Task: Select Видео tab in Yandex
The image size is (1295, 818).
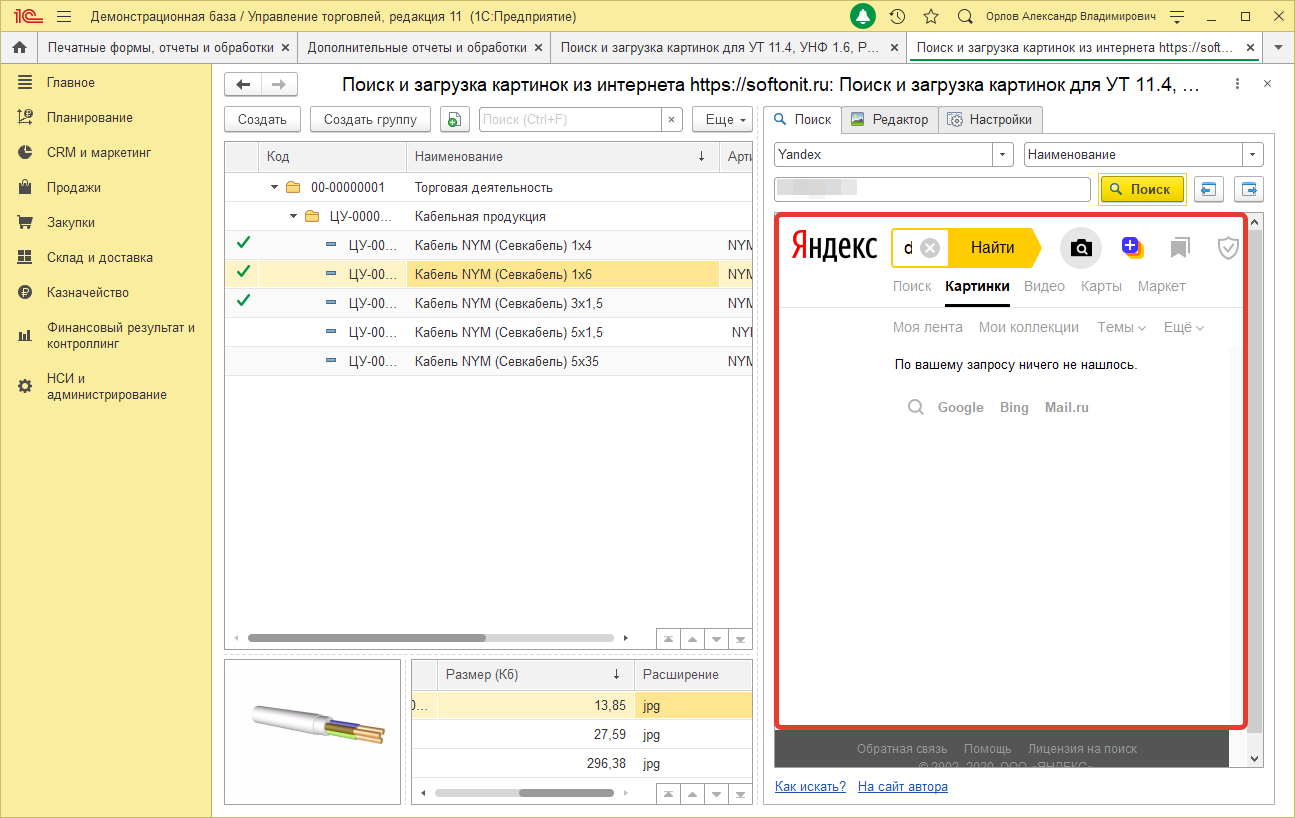Action: 1045,286
